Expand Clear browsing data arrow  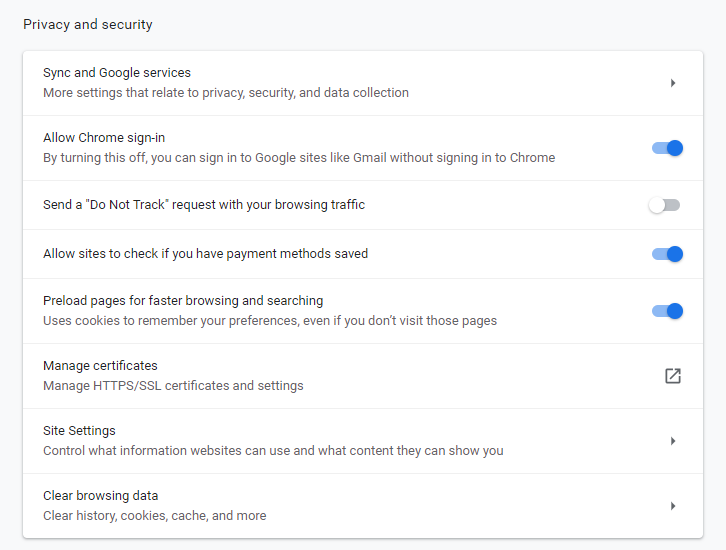[x=673, y=506]
